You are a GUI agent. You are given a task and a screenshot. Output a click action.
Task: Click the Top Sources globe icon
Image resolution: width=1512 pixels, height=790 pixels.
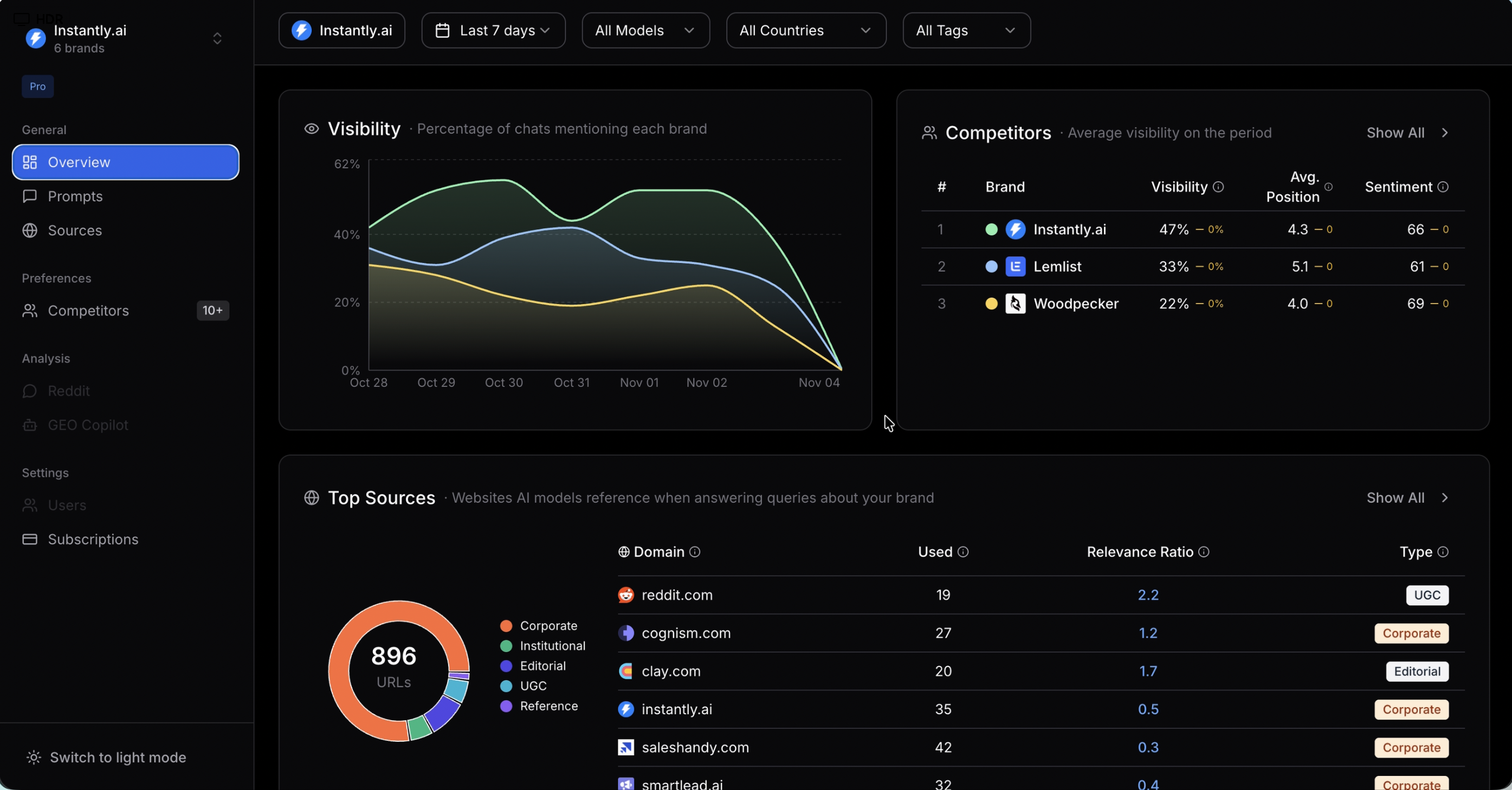tap(312, 498)
